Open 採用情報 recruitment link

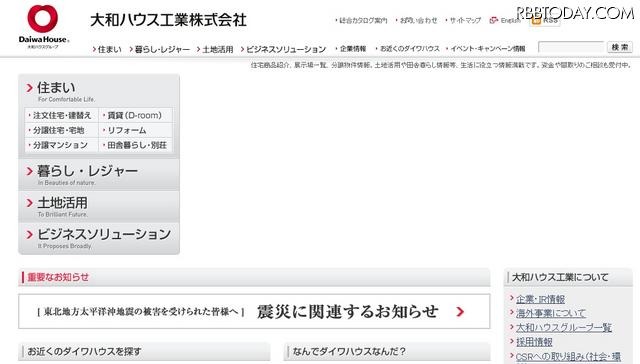coord(534,342)
